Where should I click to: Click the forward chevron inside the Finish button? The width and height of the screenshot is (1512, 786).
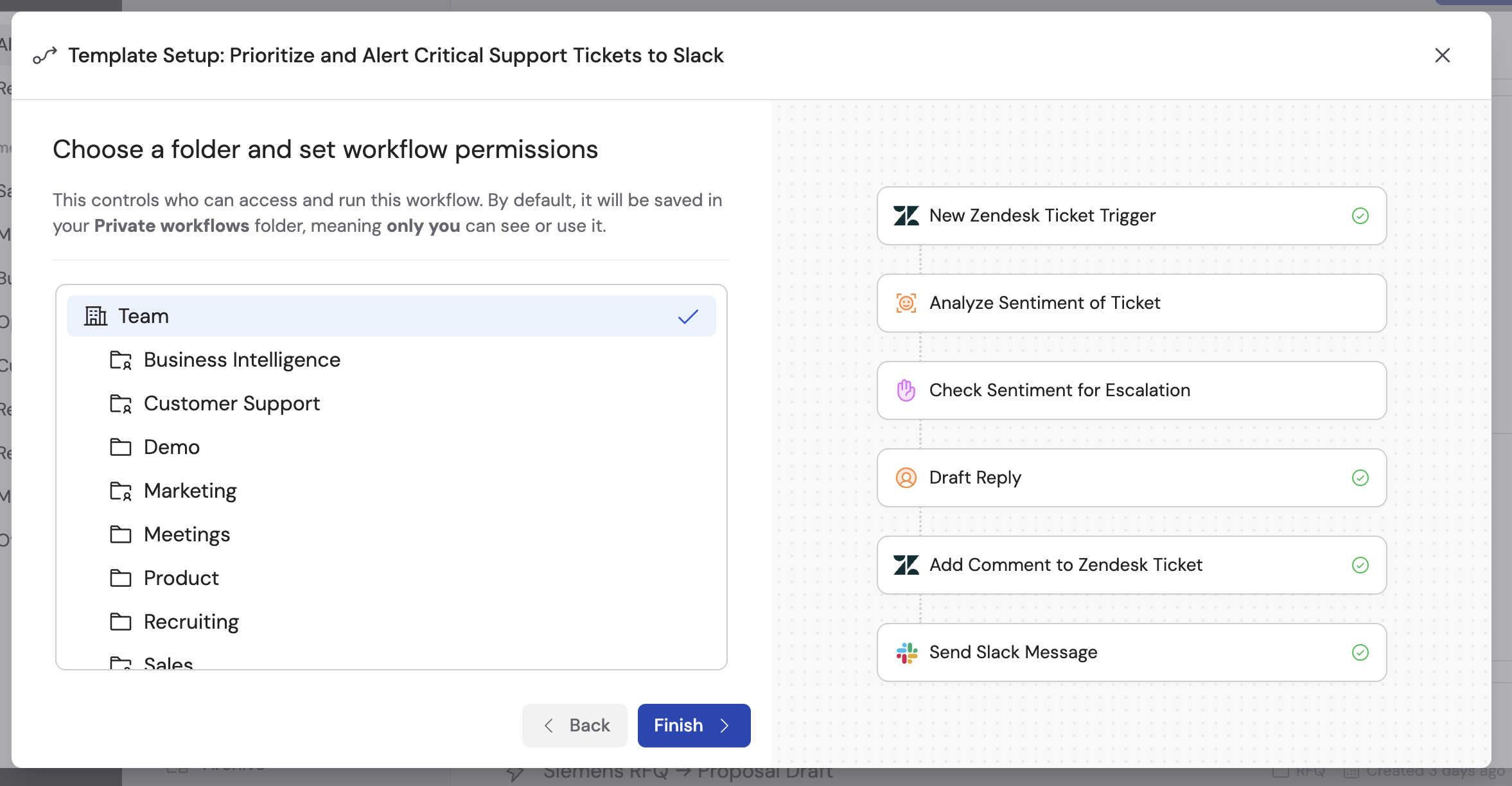pos(725,725)
